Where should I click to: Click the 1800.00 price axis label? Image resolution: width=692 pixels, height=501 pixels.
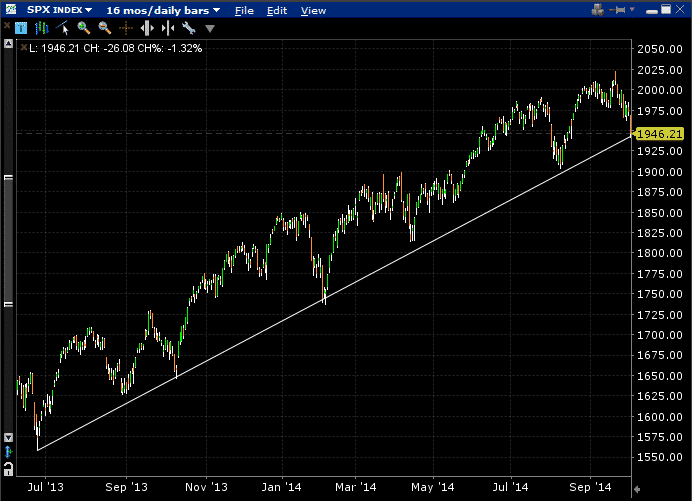pos(660,253)
